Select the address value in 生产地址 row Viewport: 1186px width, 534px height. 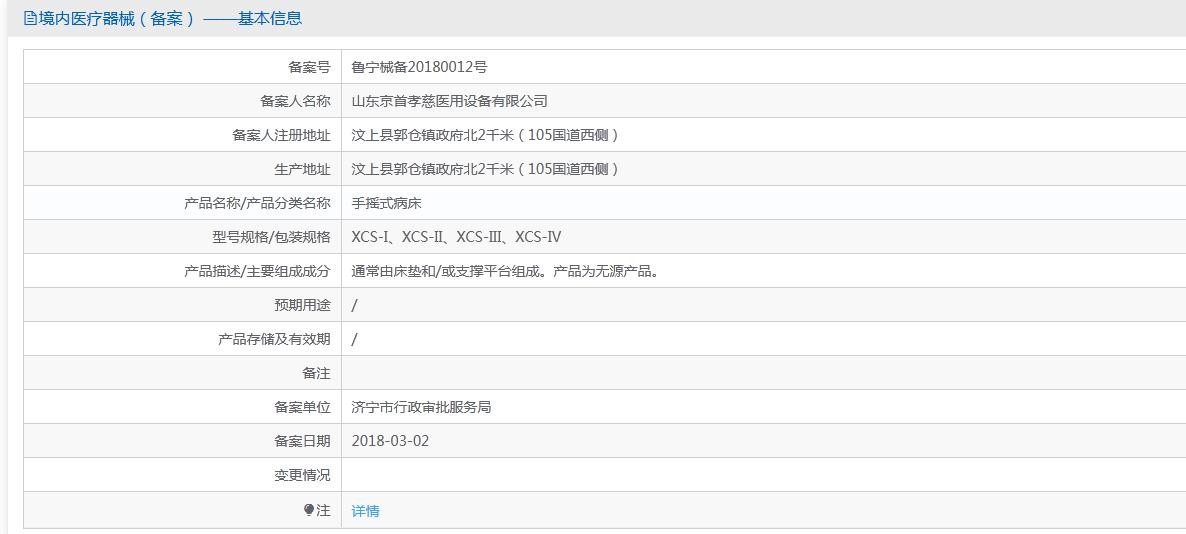[485, 169]
